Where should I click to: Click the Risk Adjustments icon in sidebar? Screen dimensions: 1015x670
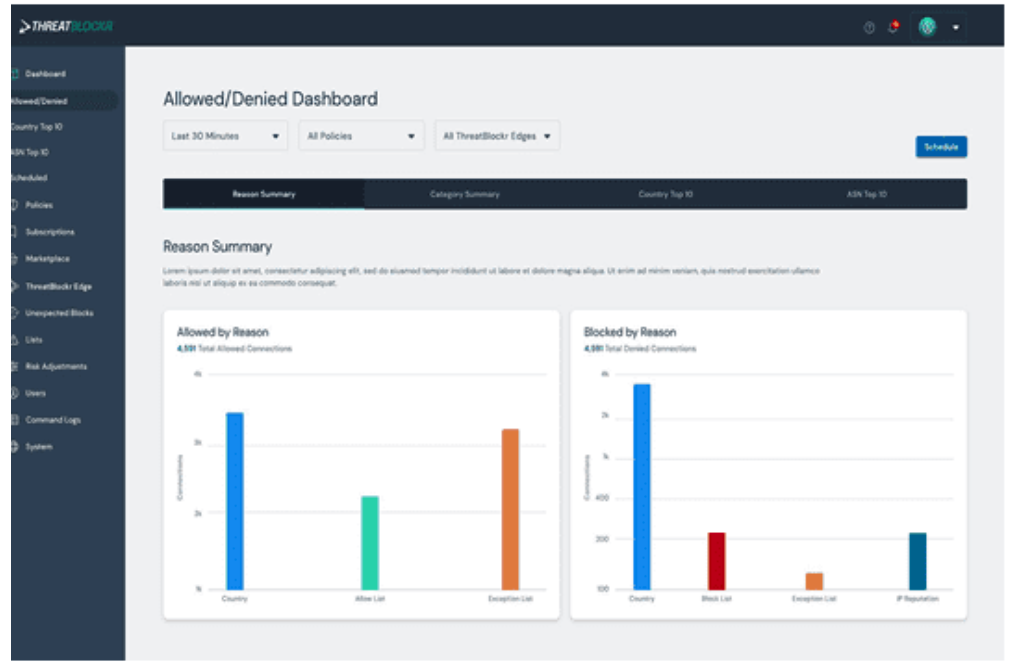click(14, 366)
